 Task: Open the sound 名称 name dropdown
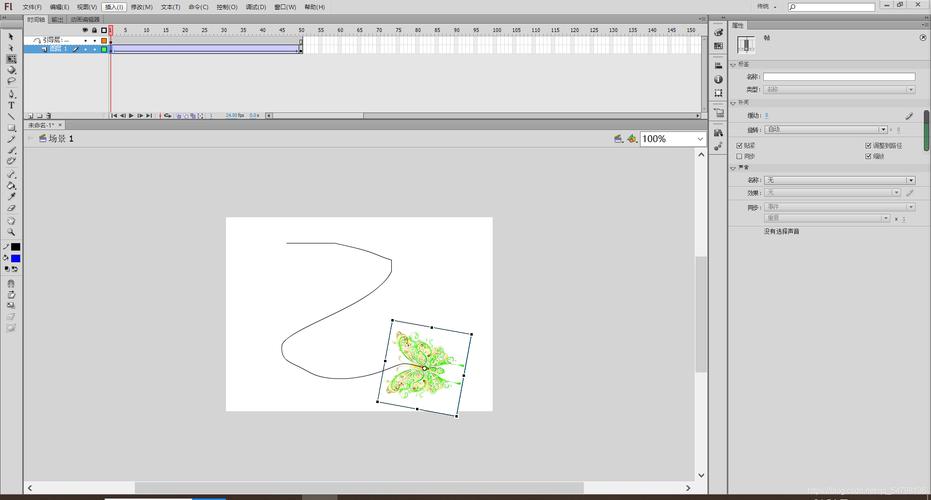[x=839, y=180]
